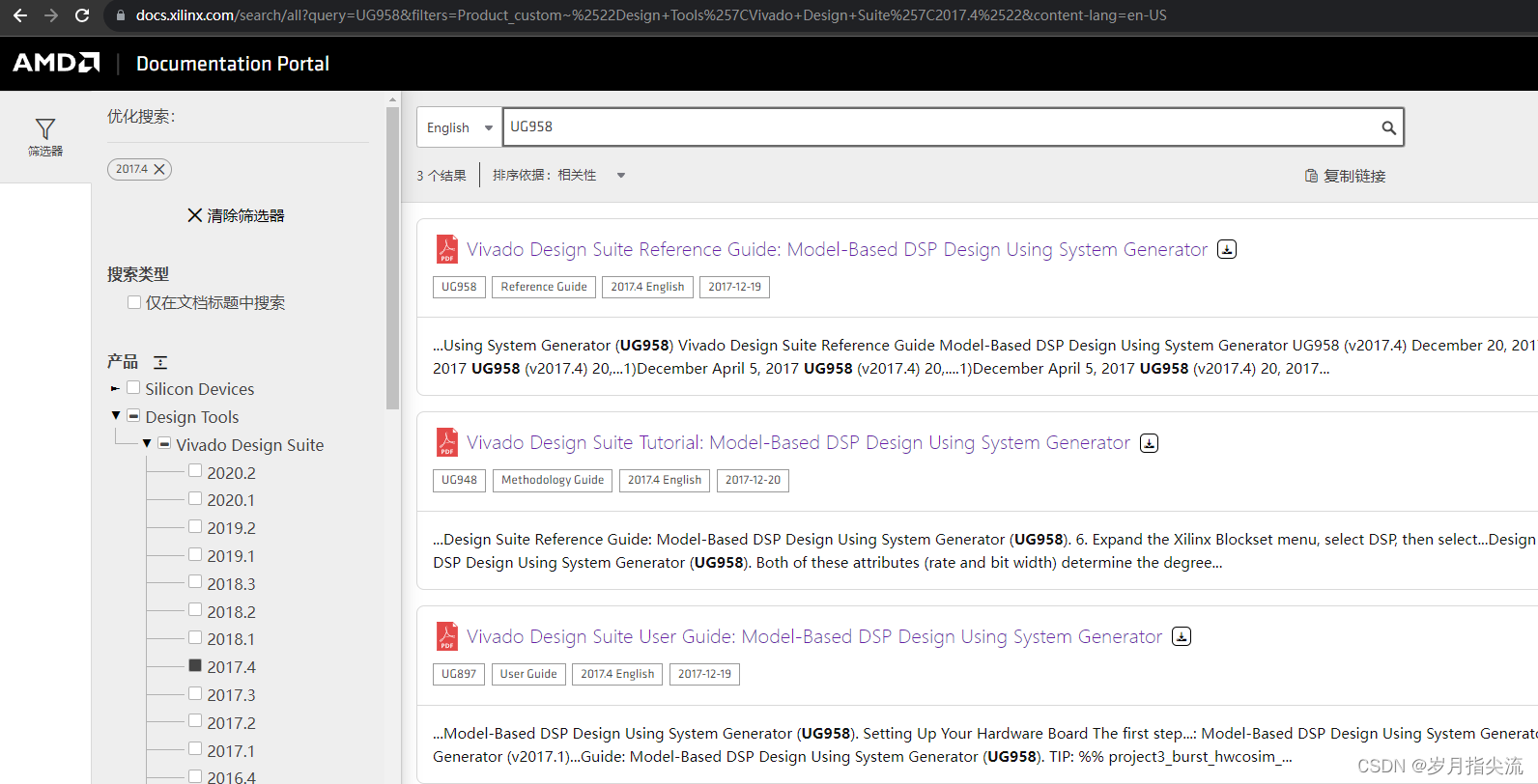Image resolution: width=1538 pixels, height=784 pixels.
Task: Check the 2019.1 version checkbox
Action: pyautogui.click(x=195, y=555)
